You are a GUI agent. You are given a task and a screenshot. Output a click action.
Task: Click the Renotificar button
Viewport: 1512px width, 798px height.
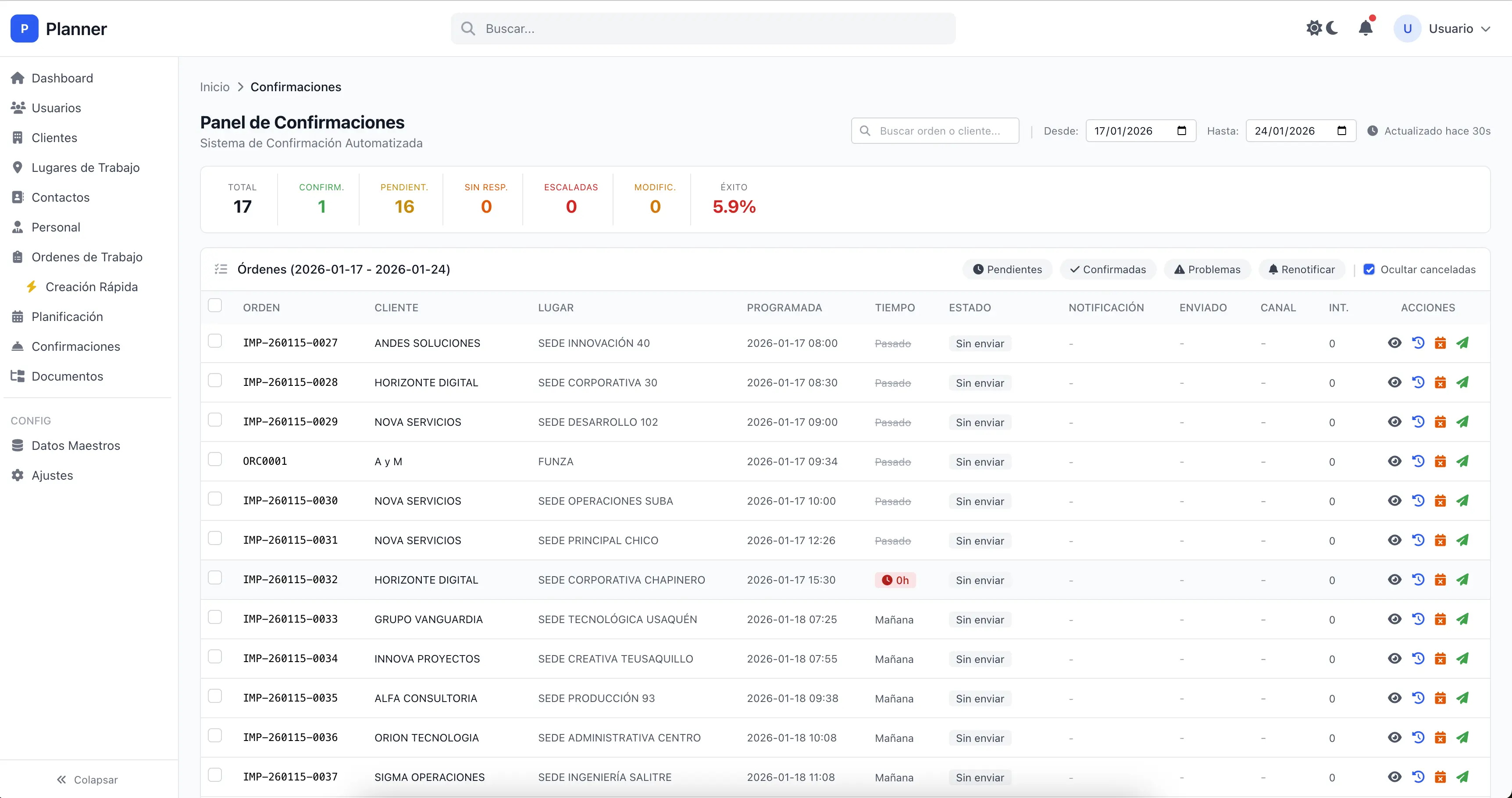(x=1301, y=269)
